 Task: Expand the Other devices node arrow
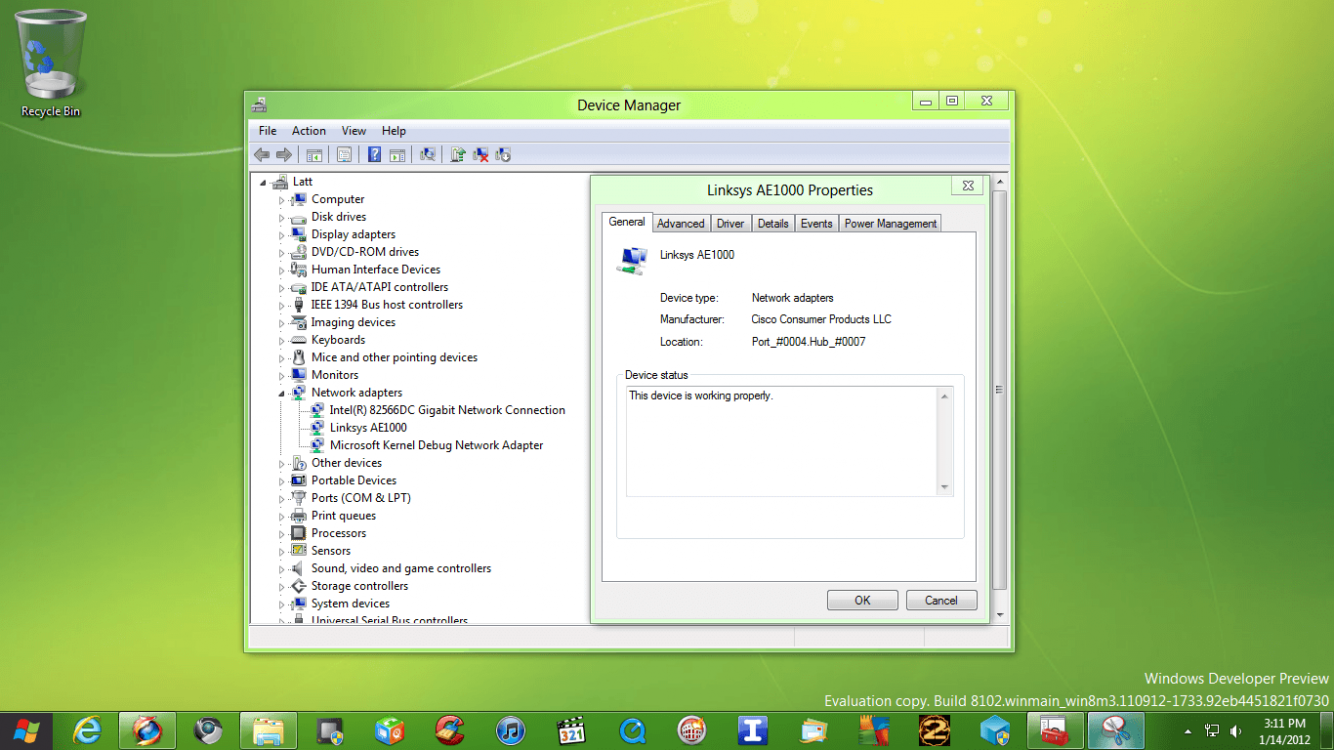click(x=282, y=464)
